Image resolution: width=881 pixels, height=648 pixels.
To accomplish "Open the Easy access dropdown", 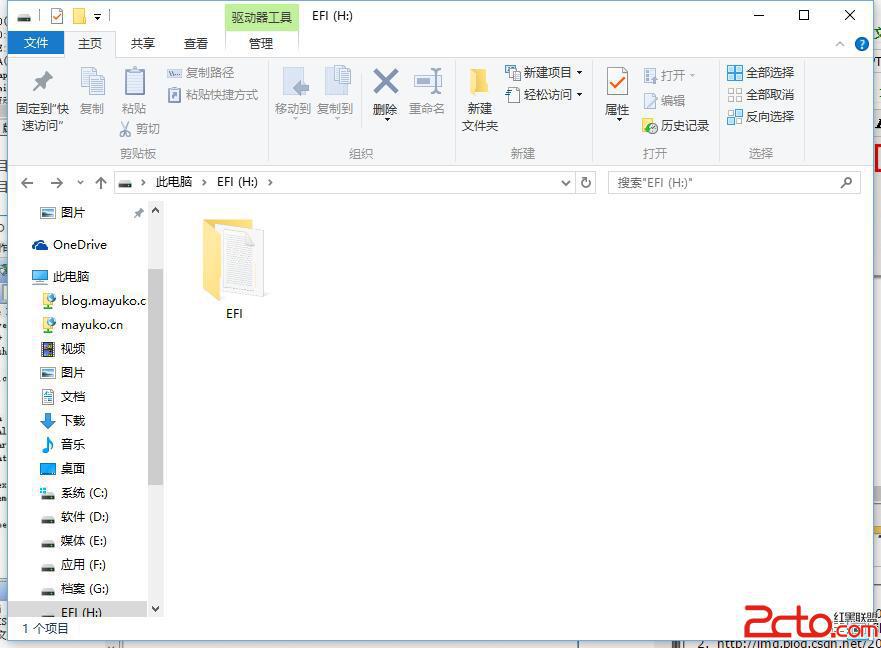I will click(579, 94).
